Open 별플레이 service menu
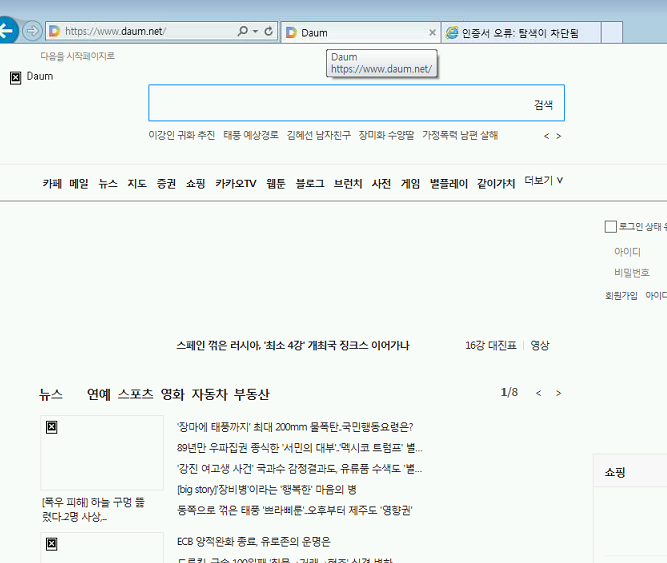667x563 pixels. 449,184
